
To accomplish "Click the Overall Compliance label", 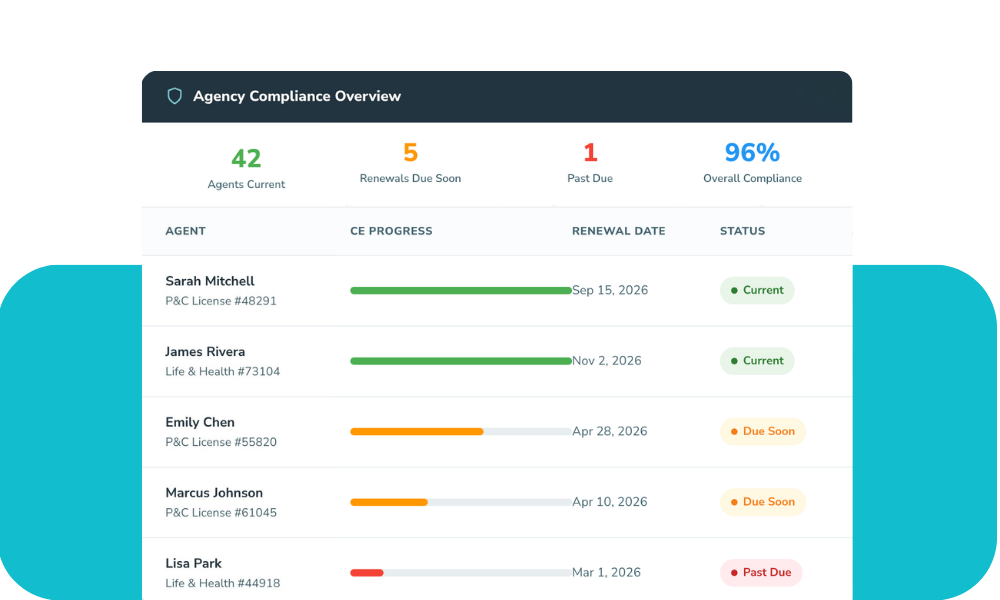I will [x=753, y=179].
